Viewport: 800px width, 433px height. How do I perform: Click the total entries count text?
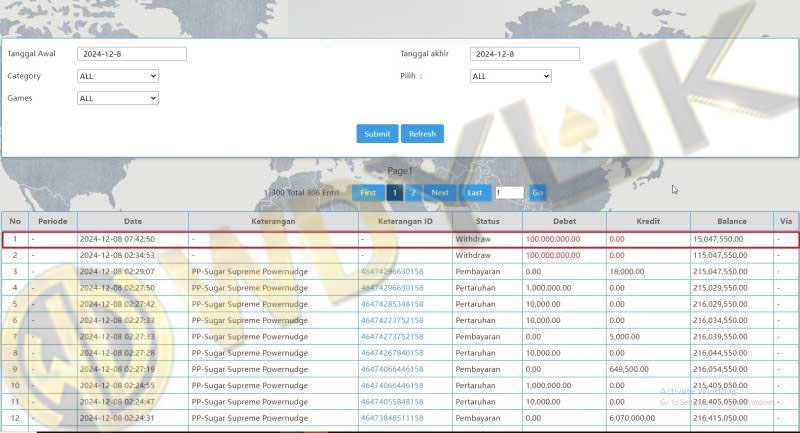(302, 193)
